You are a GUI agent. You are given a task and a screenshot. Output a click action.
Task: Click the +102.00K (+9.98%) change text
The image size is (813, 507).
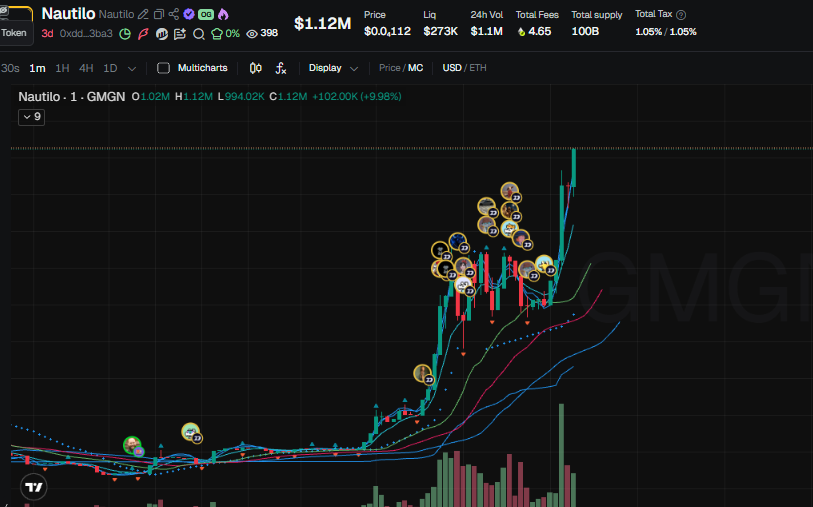pyautogui.click(x=357, y=97)
